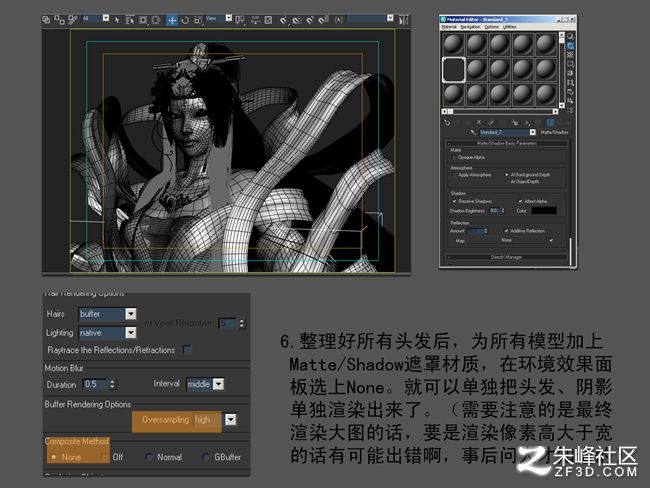
Task: Click the Unlink Selection icon
Action: click(59, 19)
